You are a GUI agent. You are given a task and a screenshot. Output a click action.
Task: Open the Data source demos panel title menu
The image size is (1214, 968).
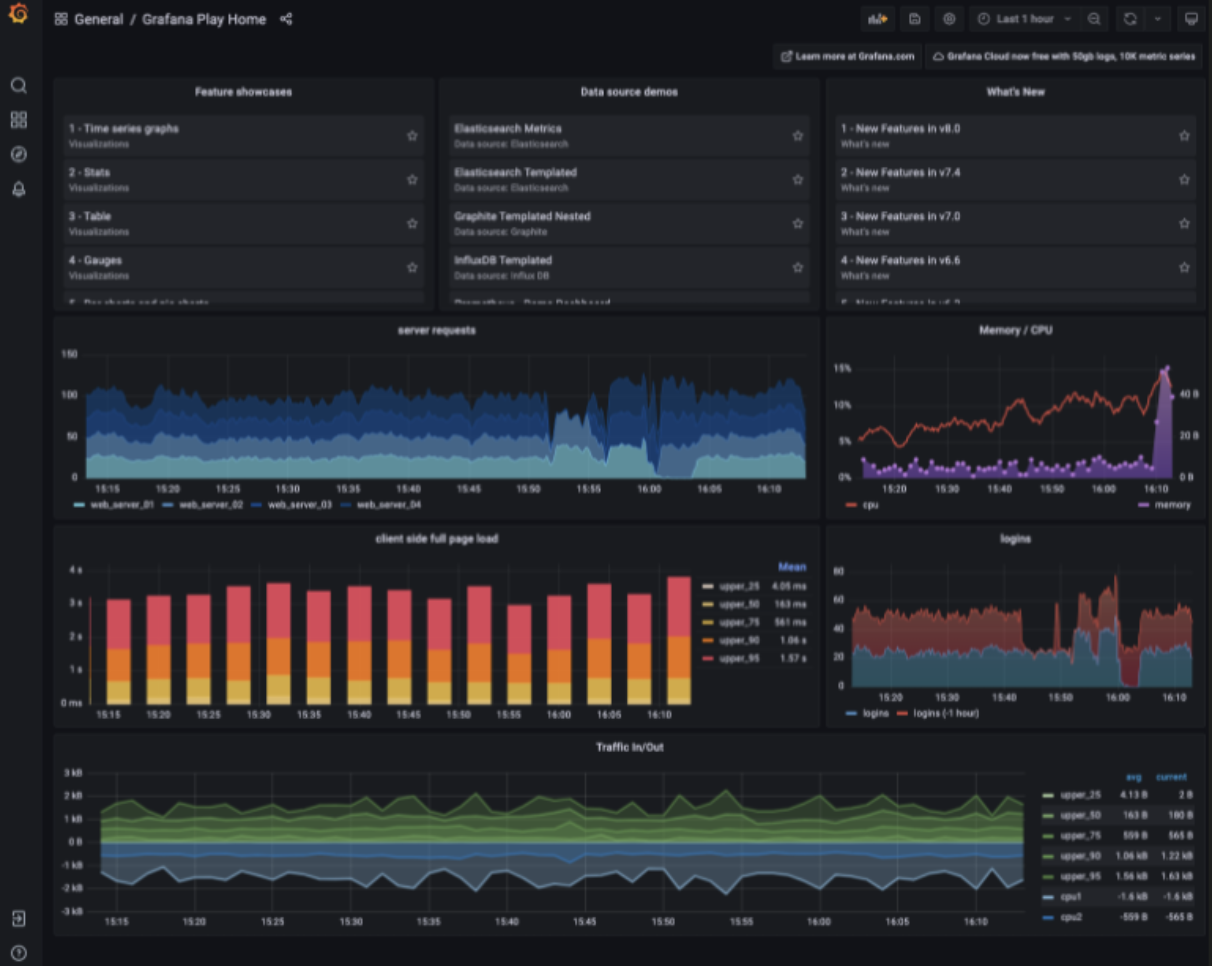click(629, 92)
